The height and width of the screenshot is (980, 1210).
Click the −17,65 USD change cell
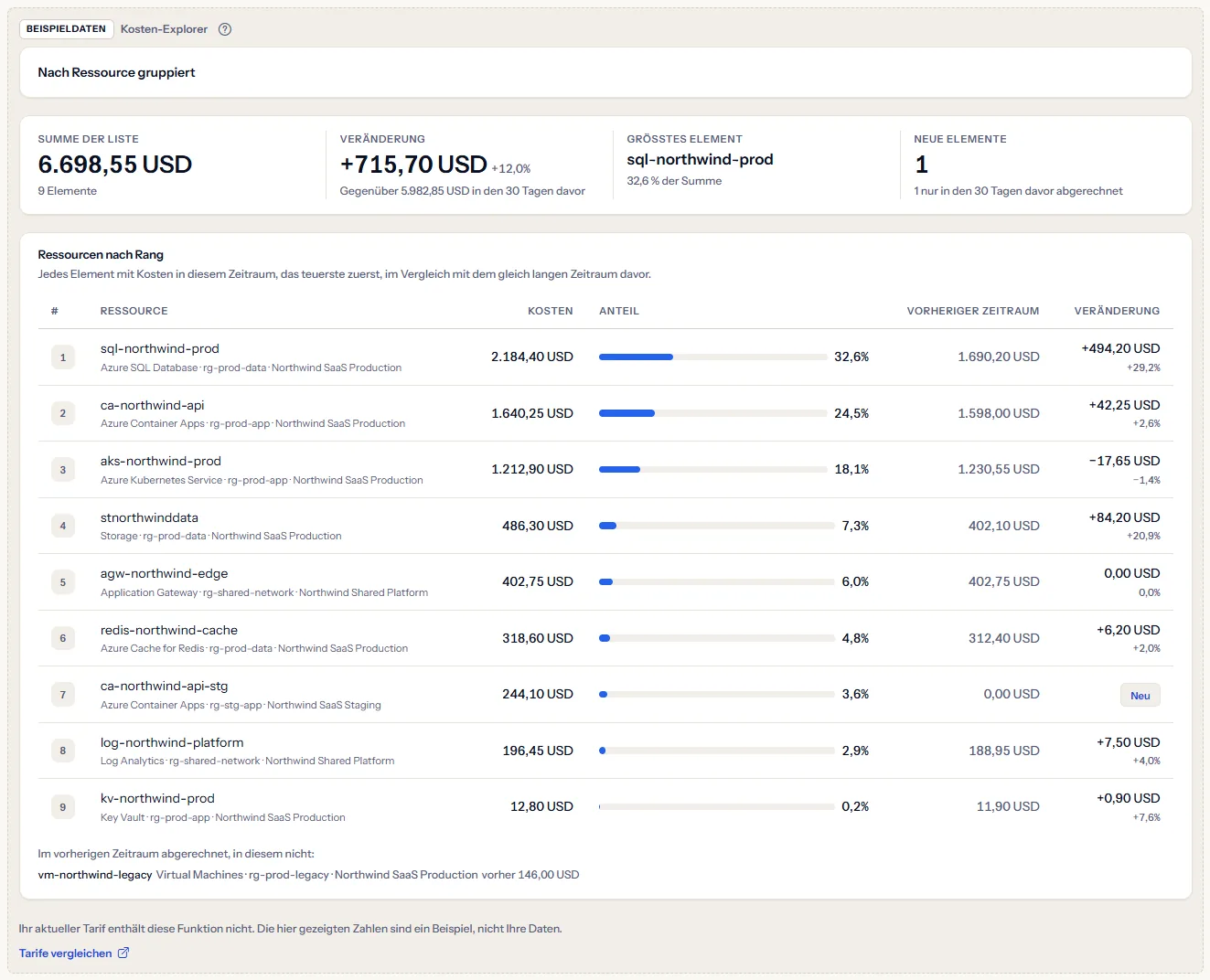(x=1124, y=461)
